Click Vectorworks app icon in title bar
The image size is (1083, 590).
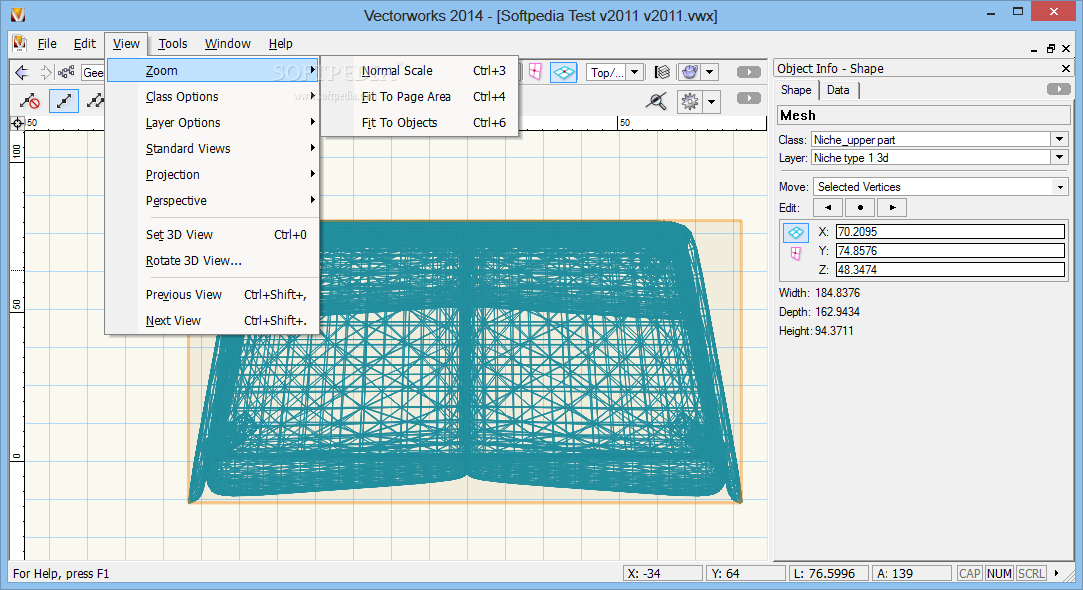coord(17,14)
